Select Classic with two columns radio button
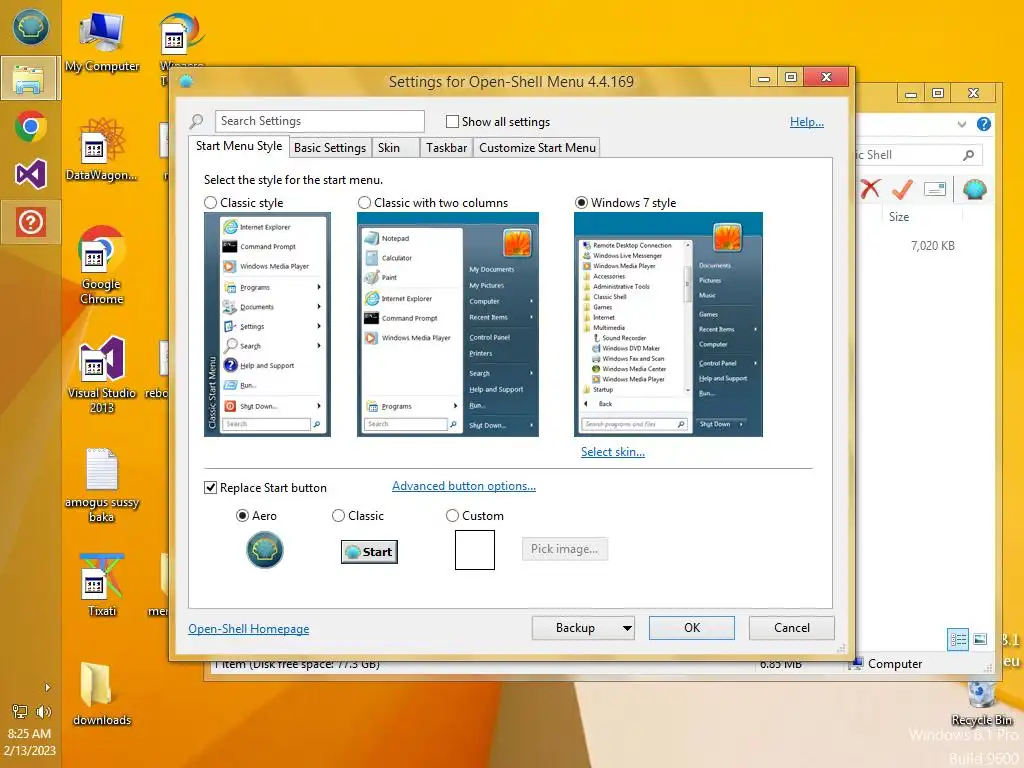The image size is (1024, 768). point(364,203)
